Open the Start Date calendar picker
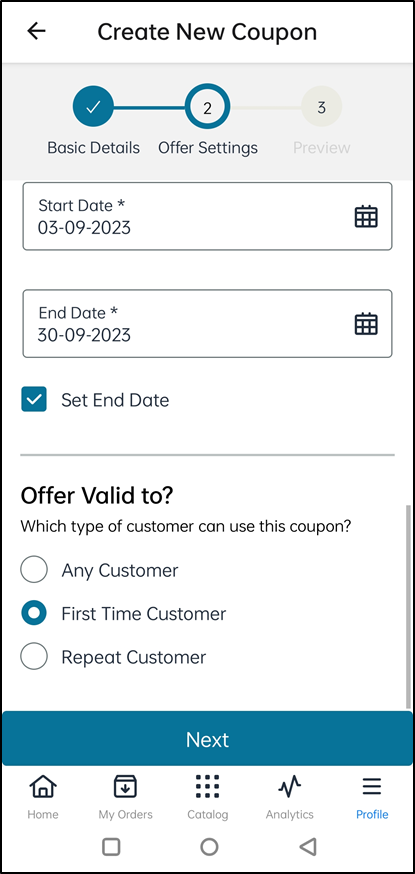The width and height of the screenshot is (415, 874). 366,216
